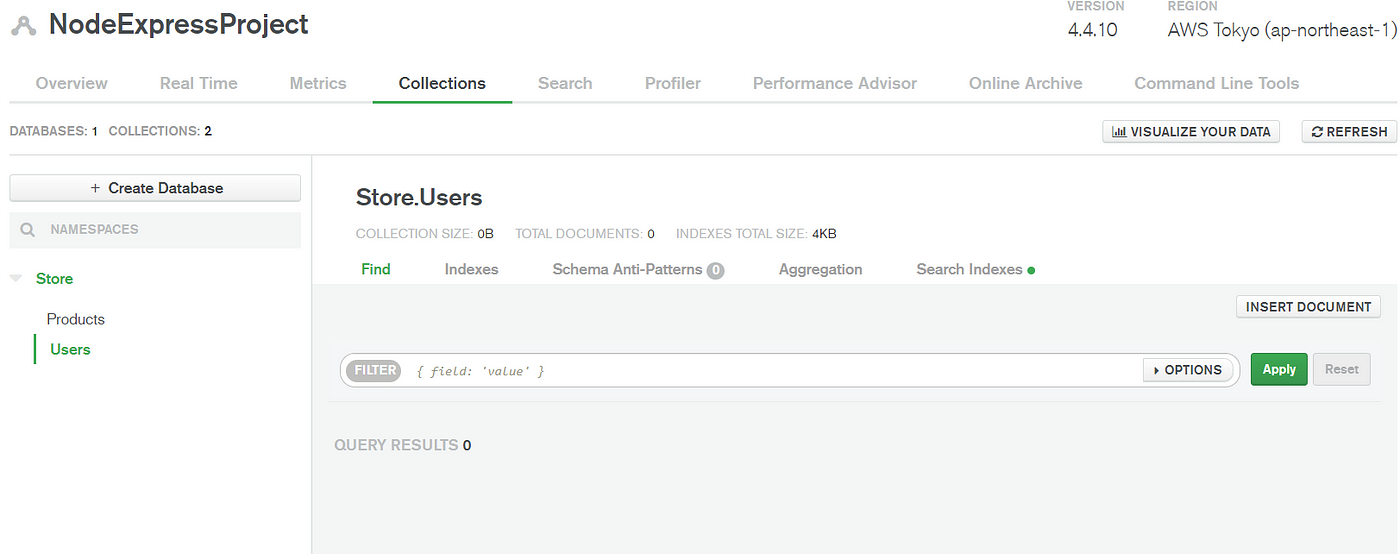The width and height of the screenshot is (1400, 554).
Task: Open the Metrics tab
Action: click(318, 84)
